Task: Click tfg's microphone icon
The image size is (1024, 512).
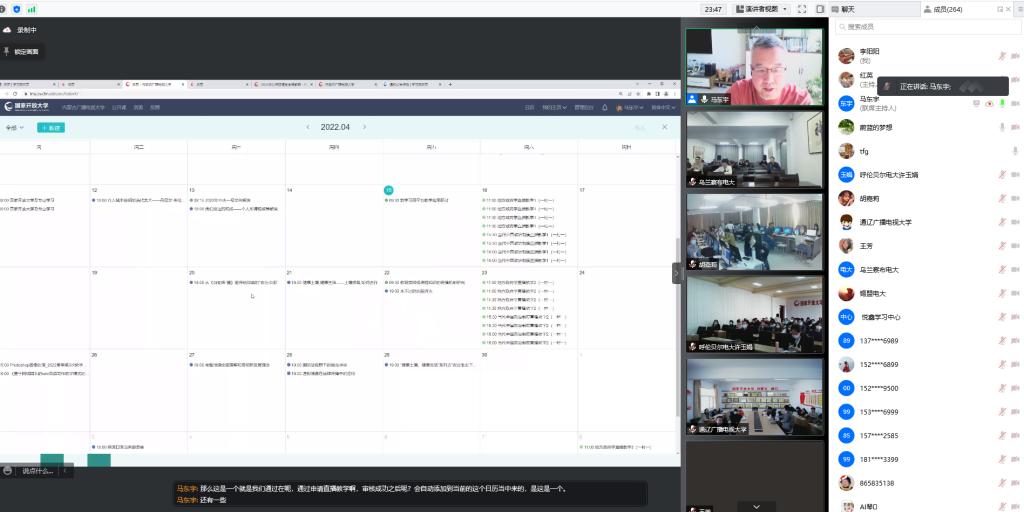Action: [1015, 151]
